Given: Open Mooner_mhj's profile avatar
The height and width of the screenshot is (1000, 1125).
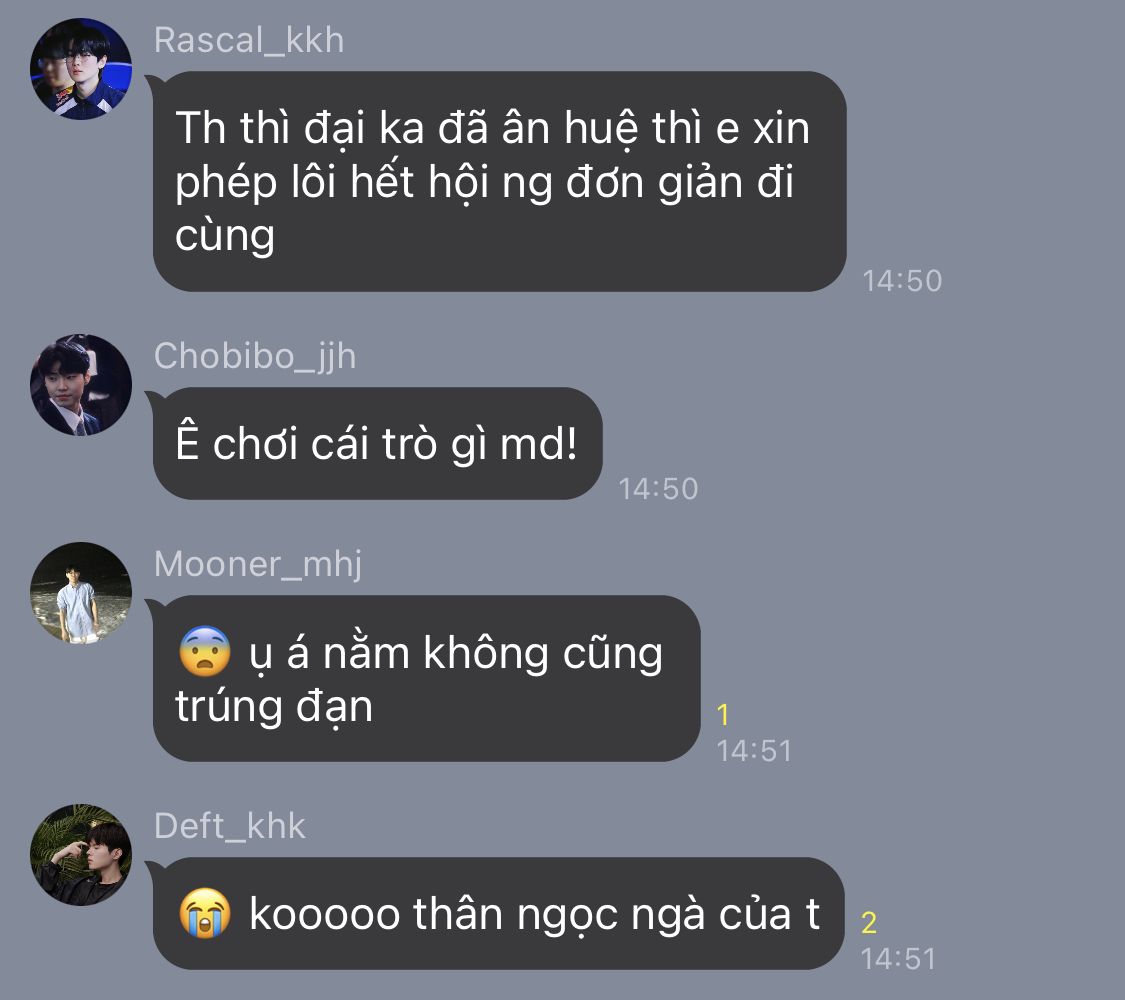Looking at the screenshot, I should click(x=81, y=593).
